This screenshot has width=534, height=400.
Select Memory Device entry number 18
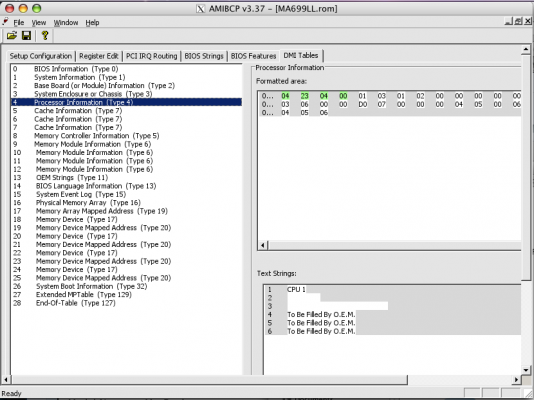click(126, 220)
